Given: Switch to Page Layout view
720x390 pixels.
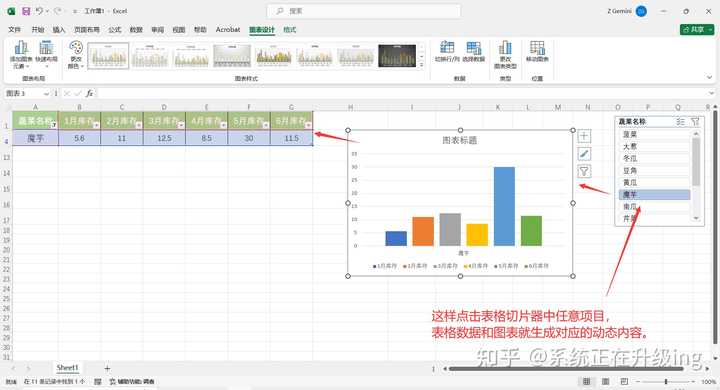Looking at the screenshot, I should click(x=605, y=382).
